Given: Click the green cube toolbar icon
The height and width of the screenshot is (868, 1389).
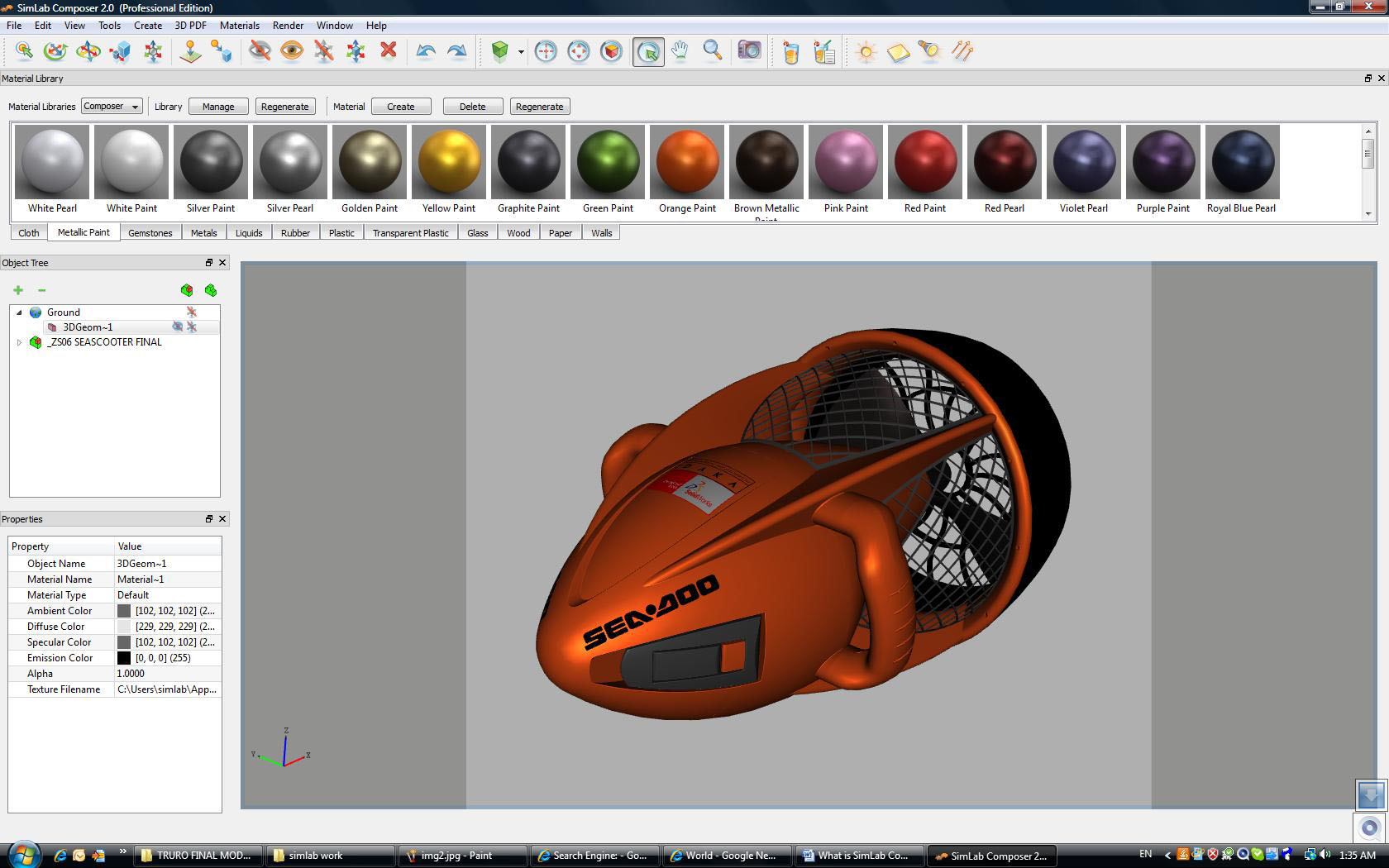Looking at the screenshot, I should [x=499, y=51].
